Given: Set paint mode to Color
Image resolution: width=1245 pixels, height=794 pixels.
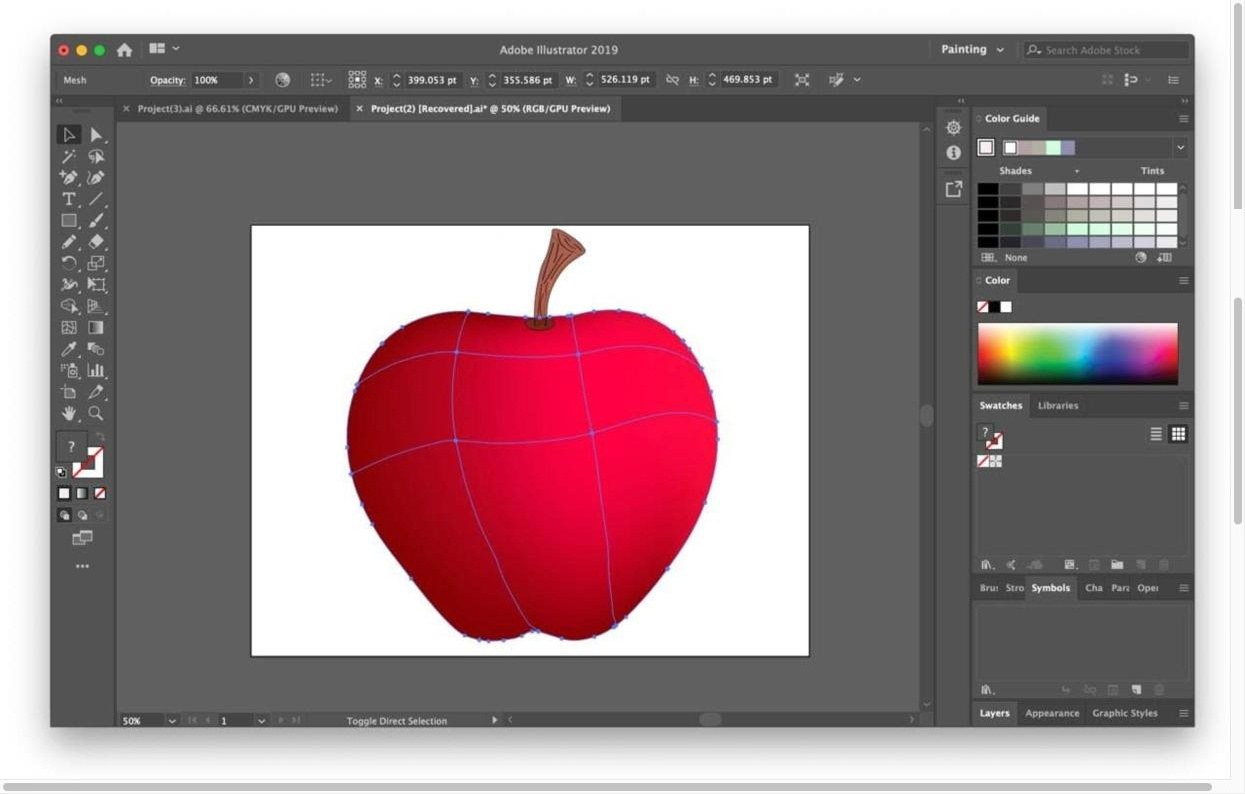Looking at the screenshot, I should (x=64, y=493).
